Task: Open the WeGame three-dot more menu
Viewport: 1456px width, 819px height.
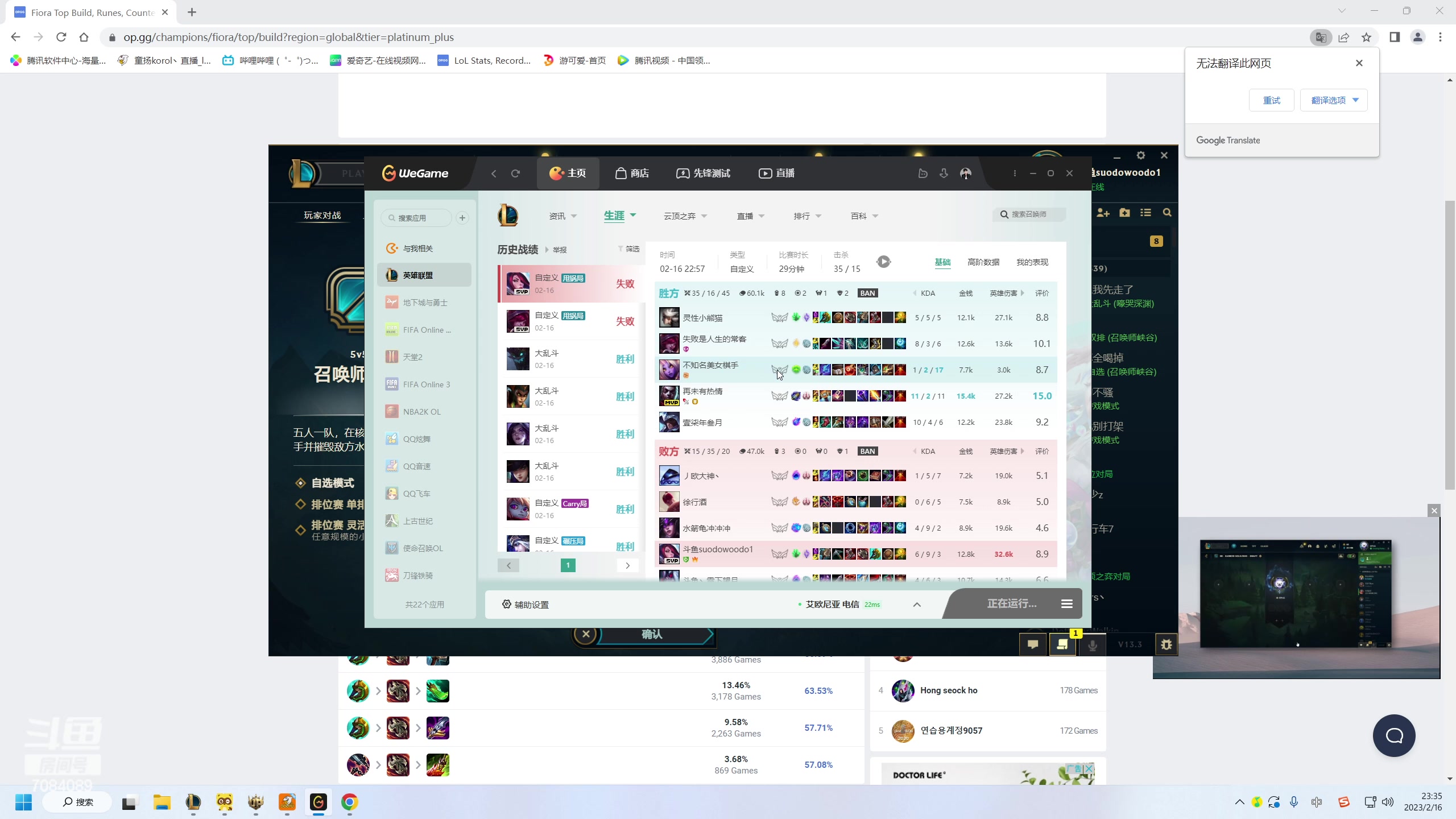Action: [1015, 173]
